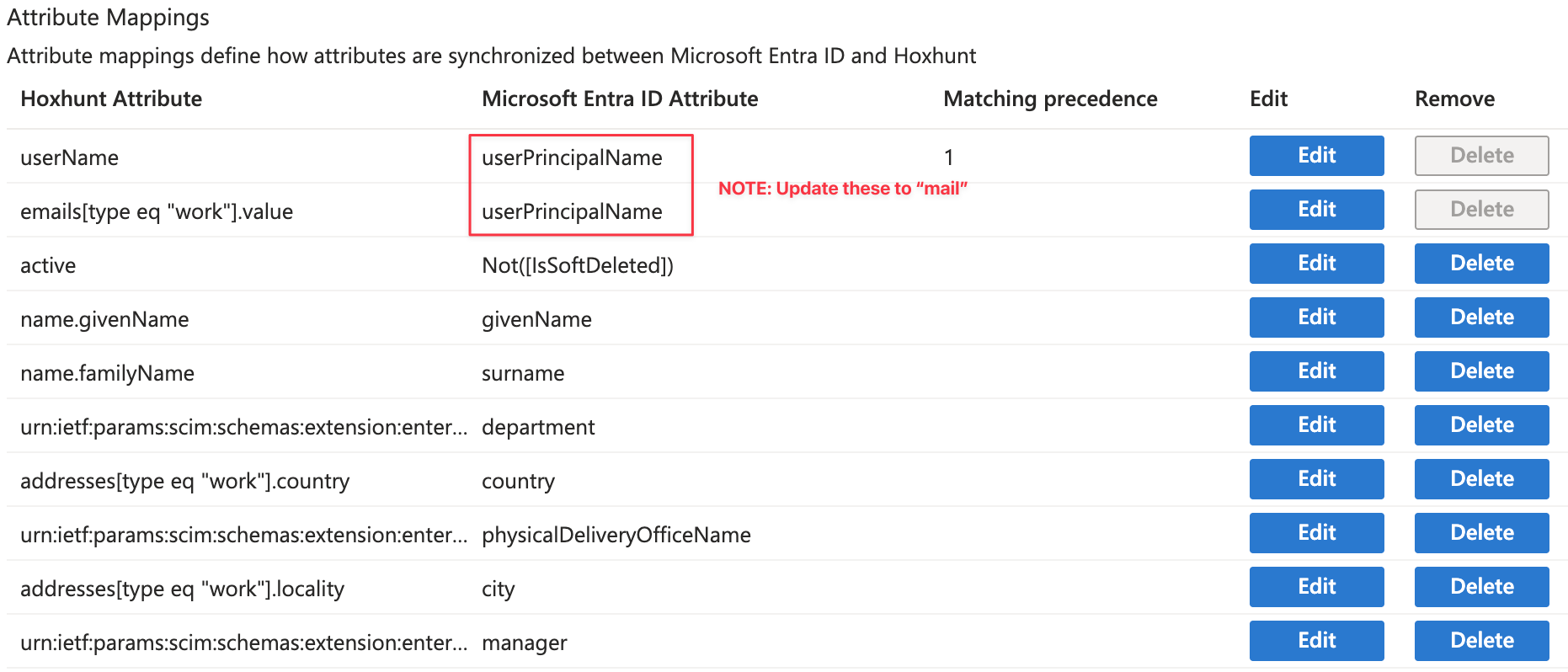
Task: Click "userPrincipalName" in the userName row
Action: [572, 157]
